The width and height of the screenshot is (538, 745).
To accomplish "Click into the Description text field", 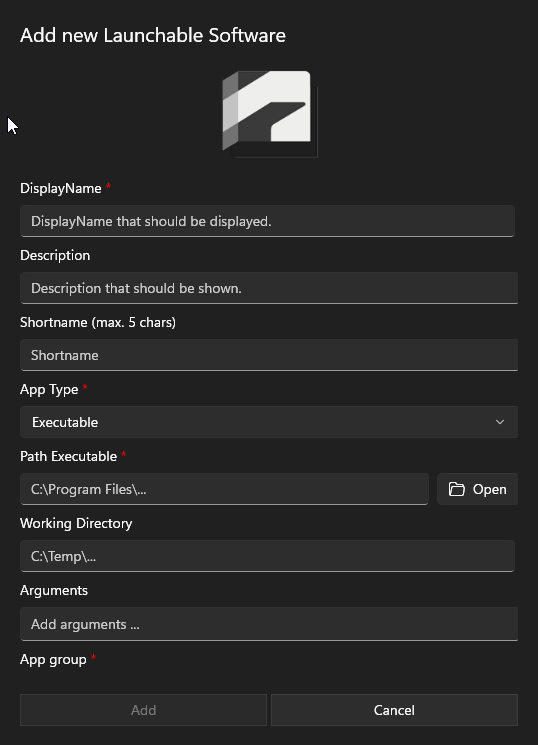I will point(269,288).
